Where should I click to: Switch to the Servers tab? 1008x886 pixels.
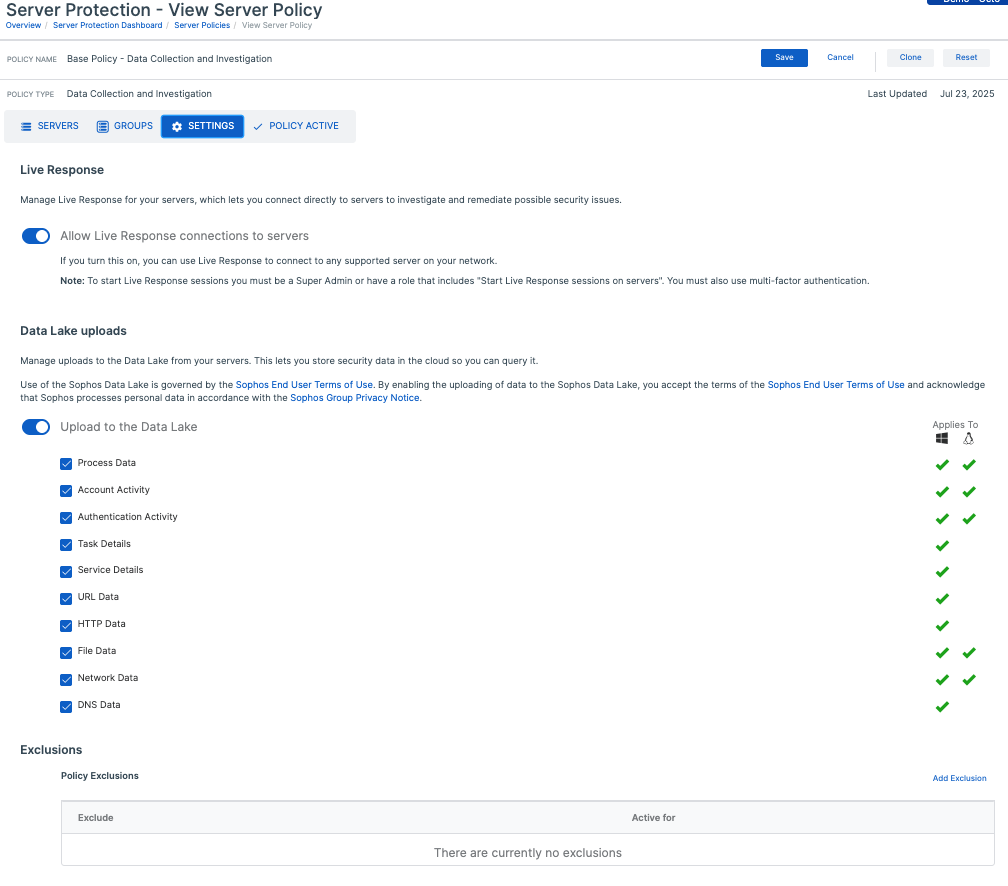coord(50,127)
